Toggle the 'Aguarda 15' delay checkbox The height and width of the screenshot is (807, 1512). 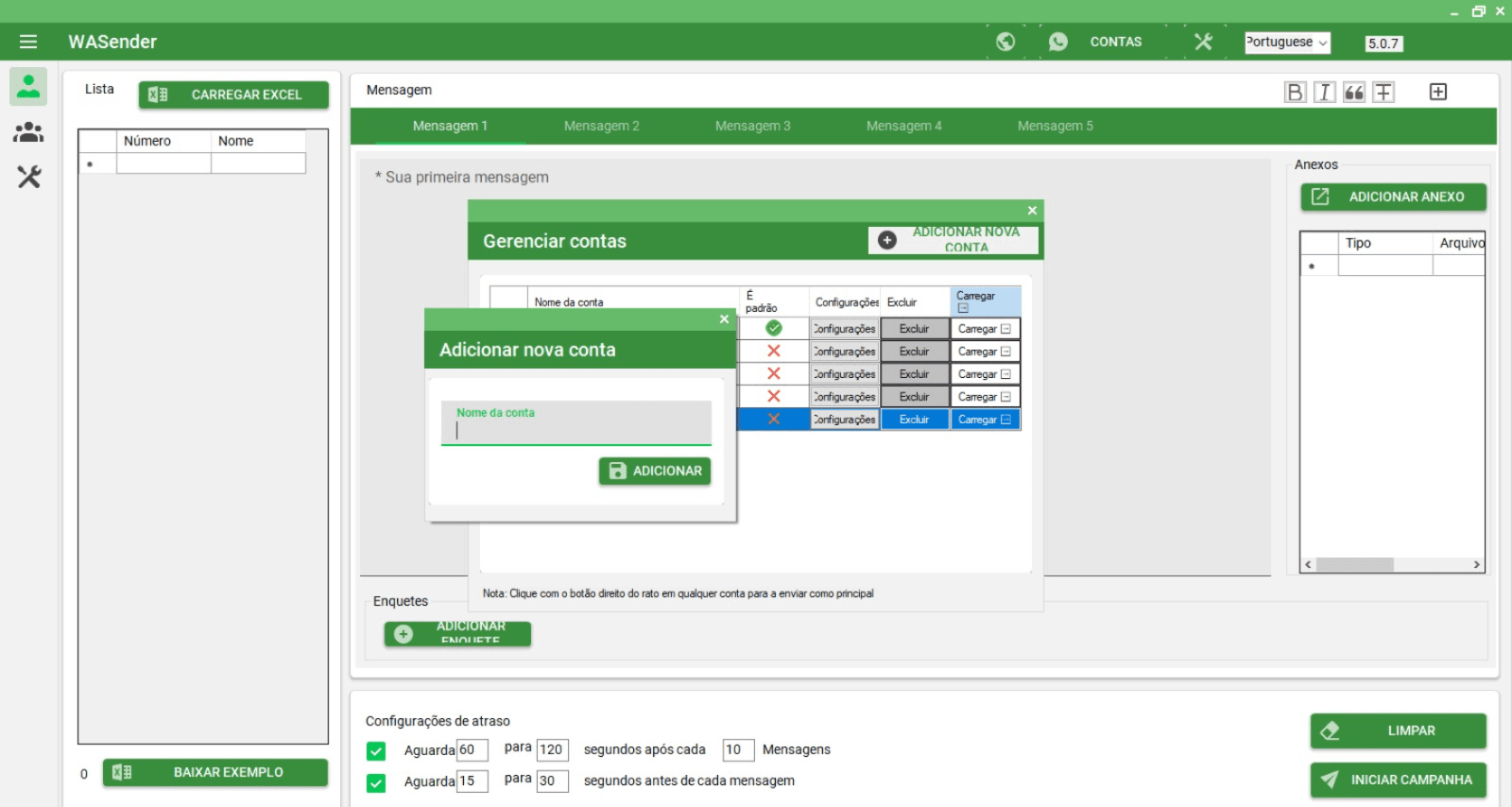[x=376, y=782]
